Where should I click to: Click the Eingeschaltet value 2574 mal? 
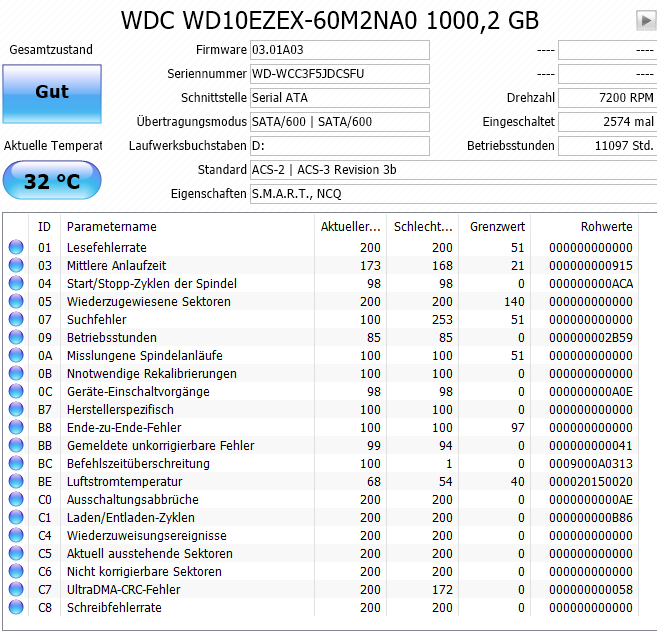pyautogui.click(x=608, y=122)
